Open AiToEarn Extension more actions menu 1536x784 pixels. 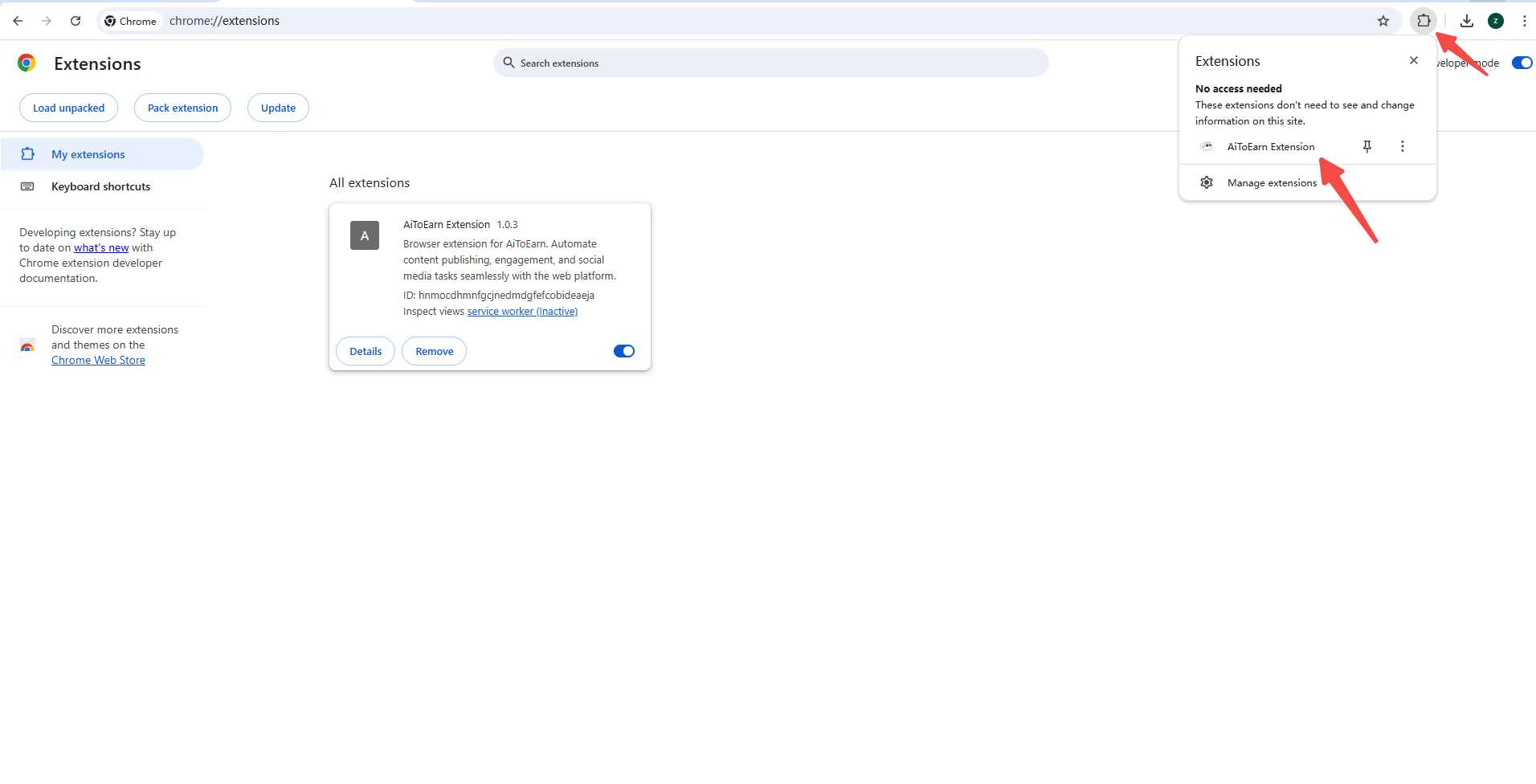pyautogui.click(x=1402, y=146)
